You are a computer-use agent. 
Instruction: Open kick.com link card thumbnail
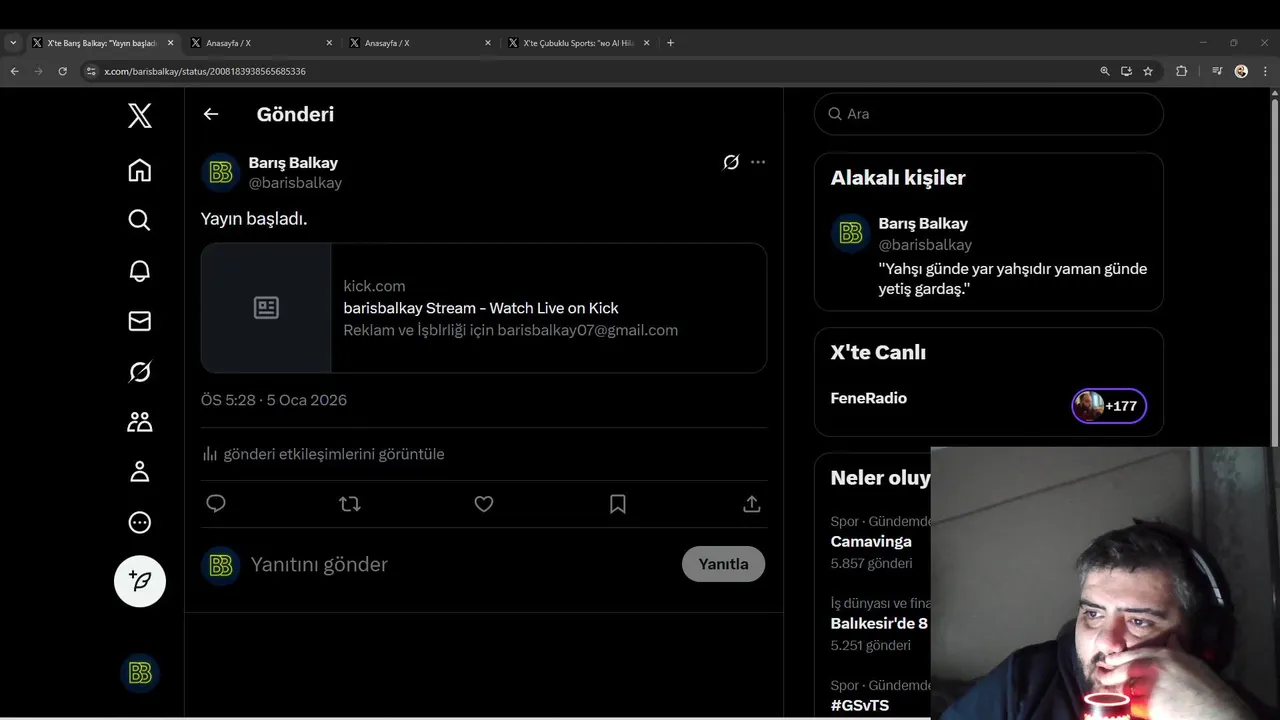click(x=266, y=308)
